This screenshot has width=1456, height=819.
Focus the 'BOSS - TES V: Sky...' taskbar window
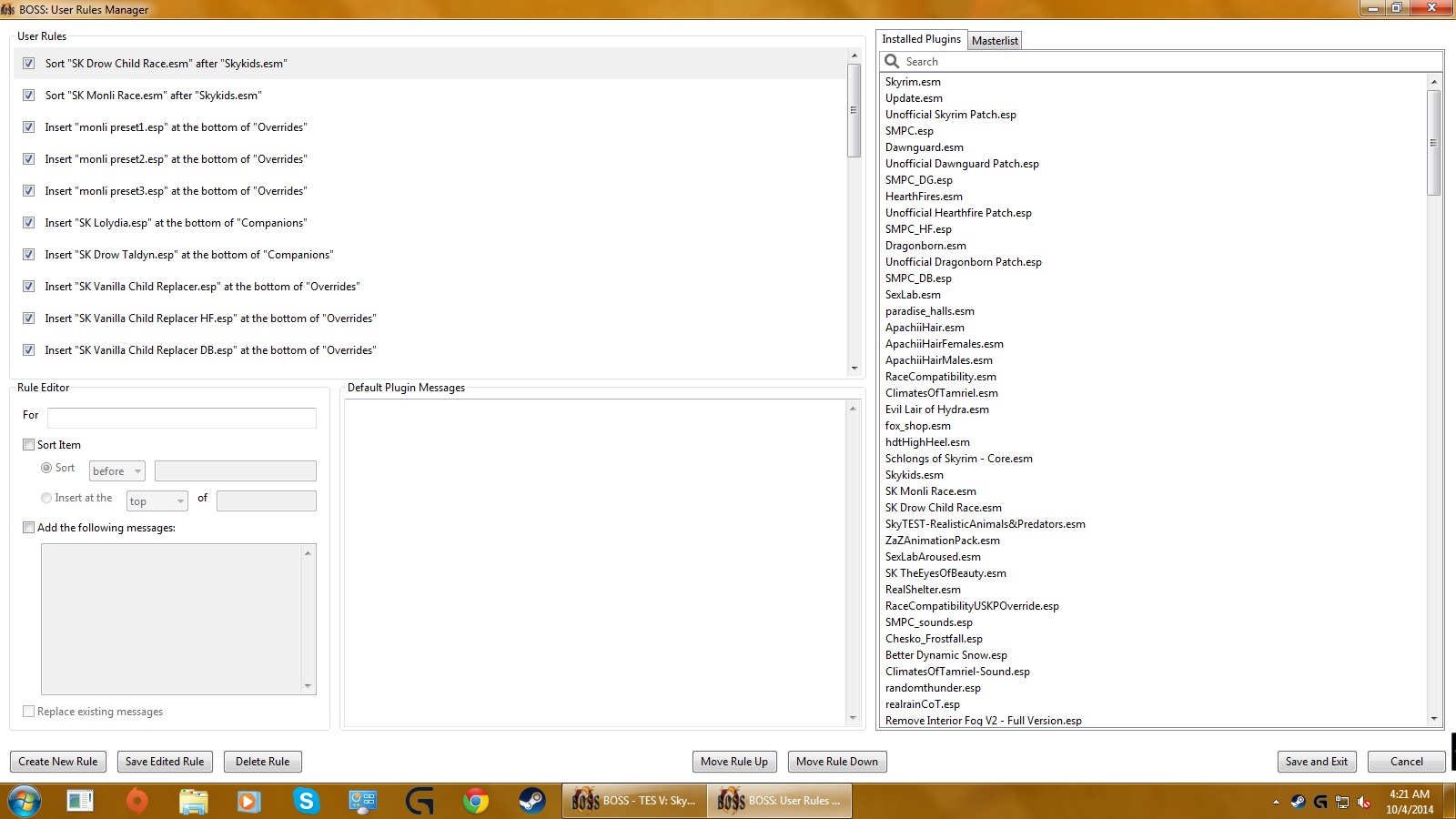coord(634,801)
